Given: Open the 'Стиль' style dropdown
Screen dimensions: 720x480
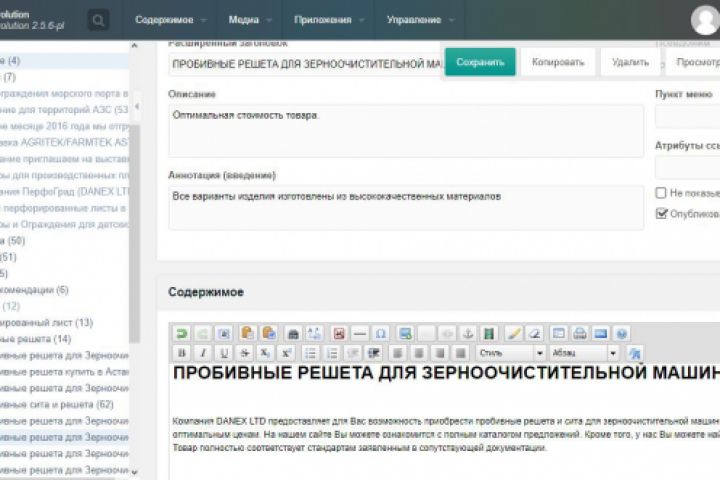Looking at the screenshot, I should point(511,353).
